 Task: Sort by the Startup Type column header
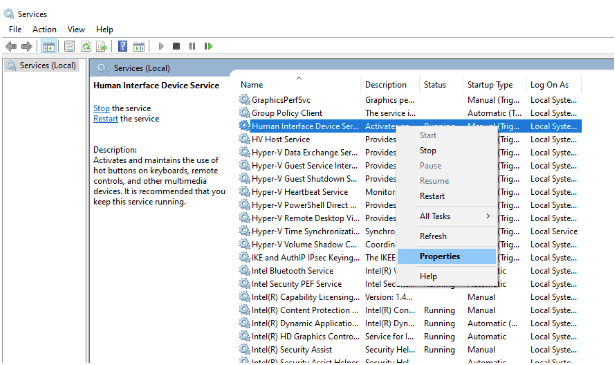[x=494, y=85]
